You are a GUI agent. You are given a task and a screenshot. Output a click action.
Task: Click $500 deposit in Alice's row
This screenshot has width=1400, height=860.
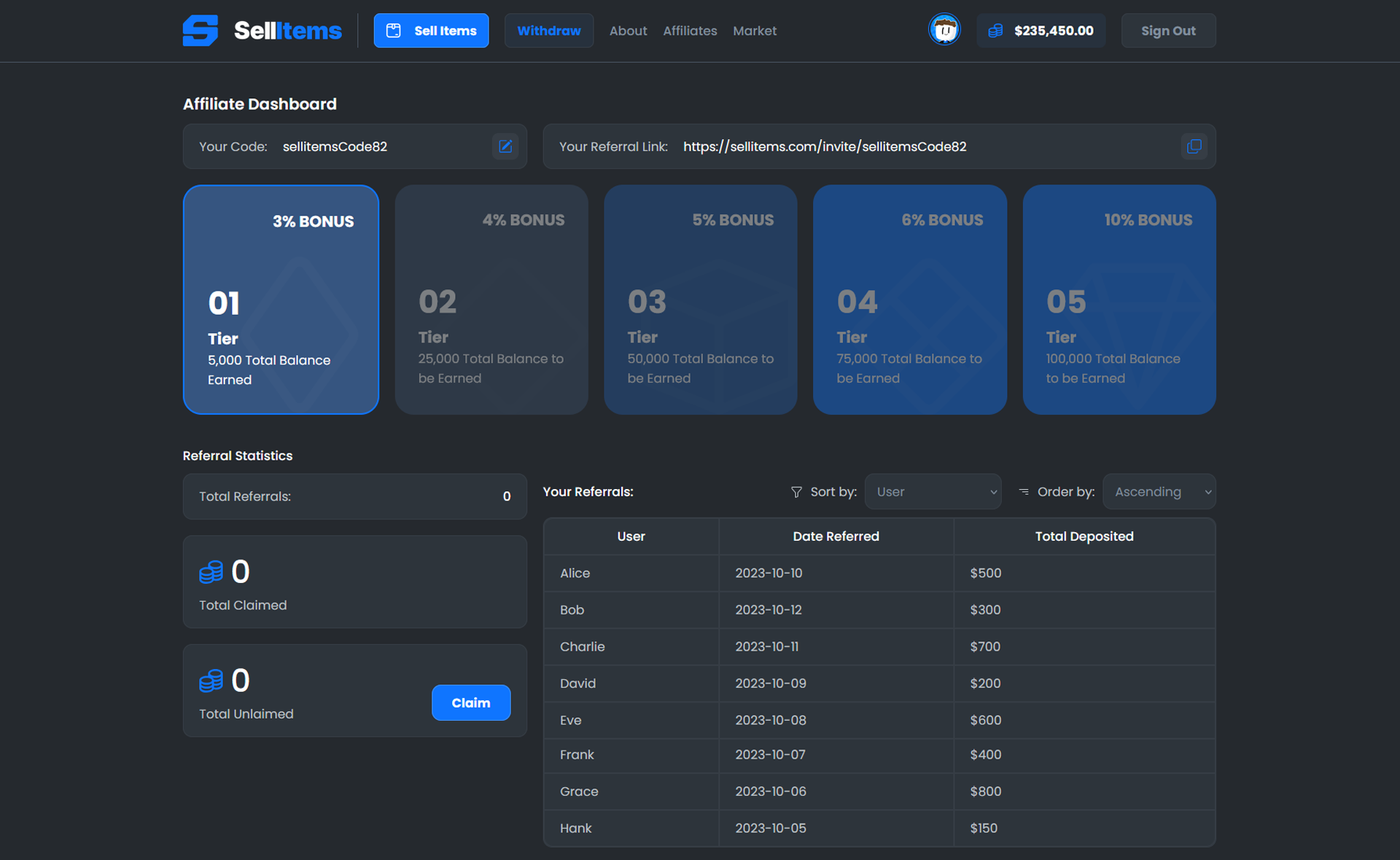pyautogui.click(x=986, y=573)
